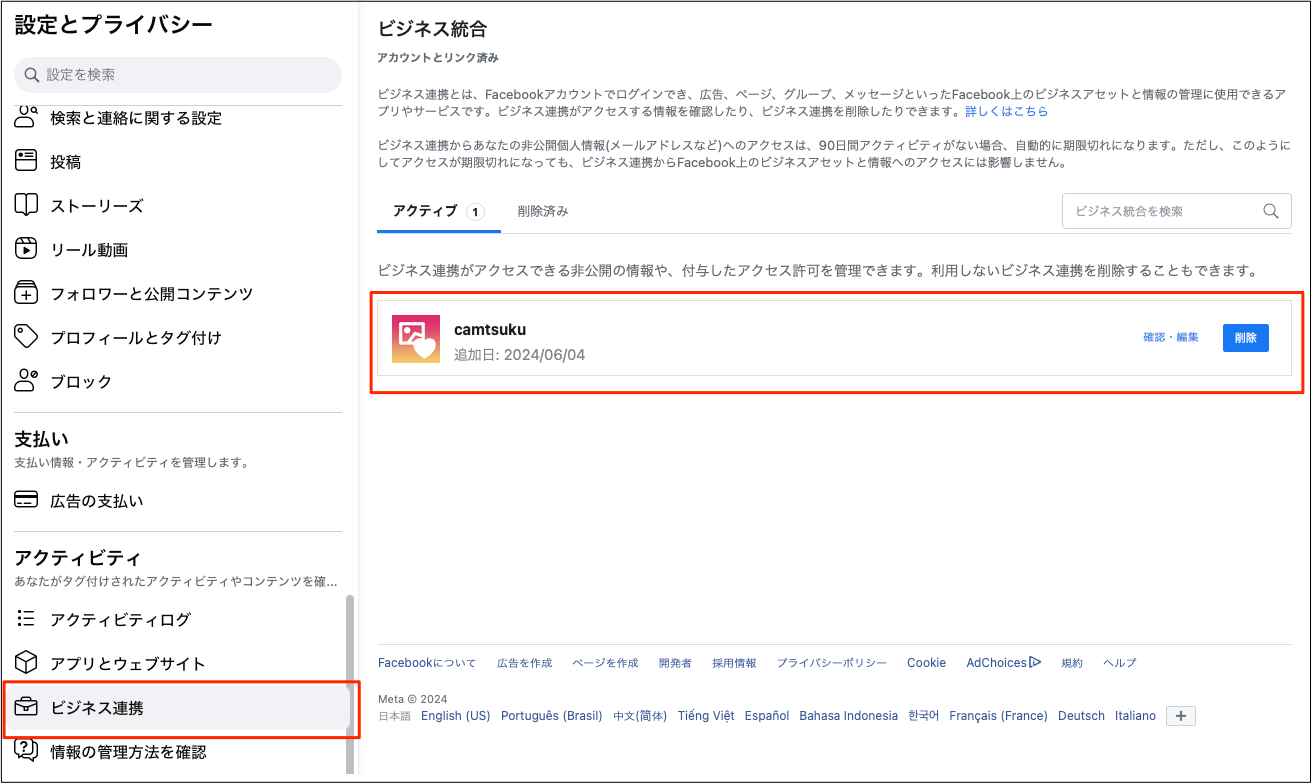Click the camtsuku app icon
Image resolution: width=1312 pixels, height=783 pixels.
click(416, 339)
